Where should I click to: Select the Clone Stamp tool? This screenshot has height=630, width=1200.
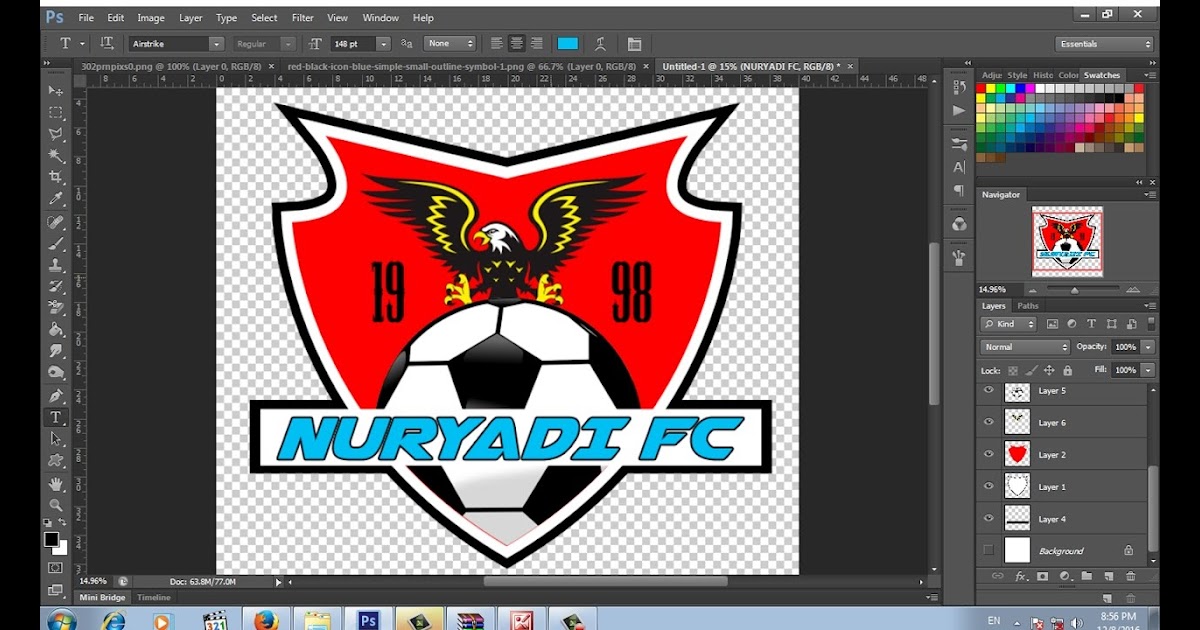click(56, 265)
